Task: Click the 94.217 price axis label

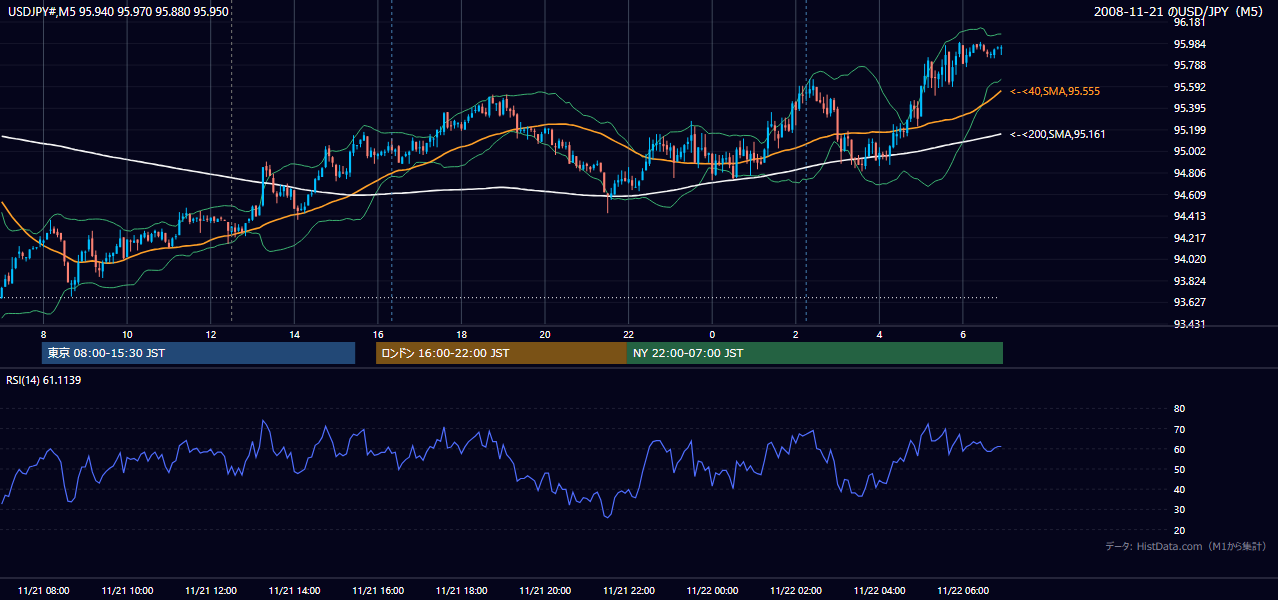Action: click(1189, 238)
